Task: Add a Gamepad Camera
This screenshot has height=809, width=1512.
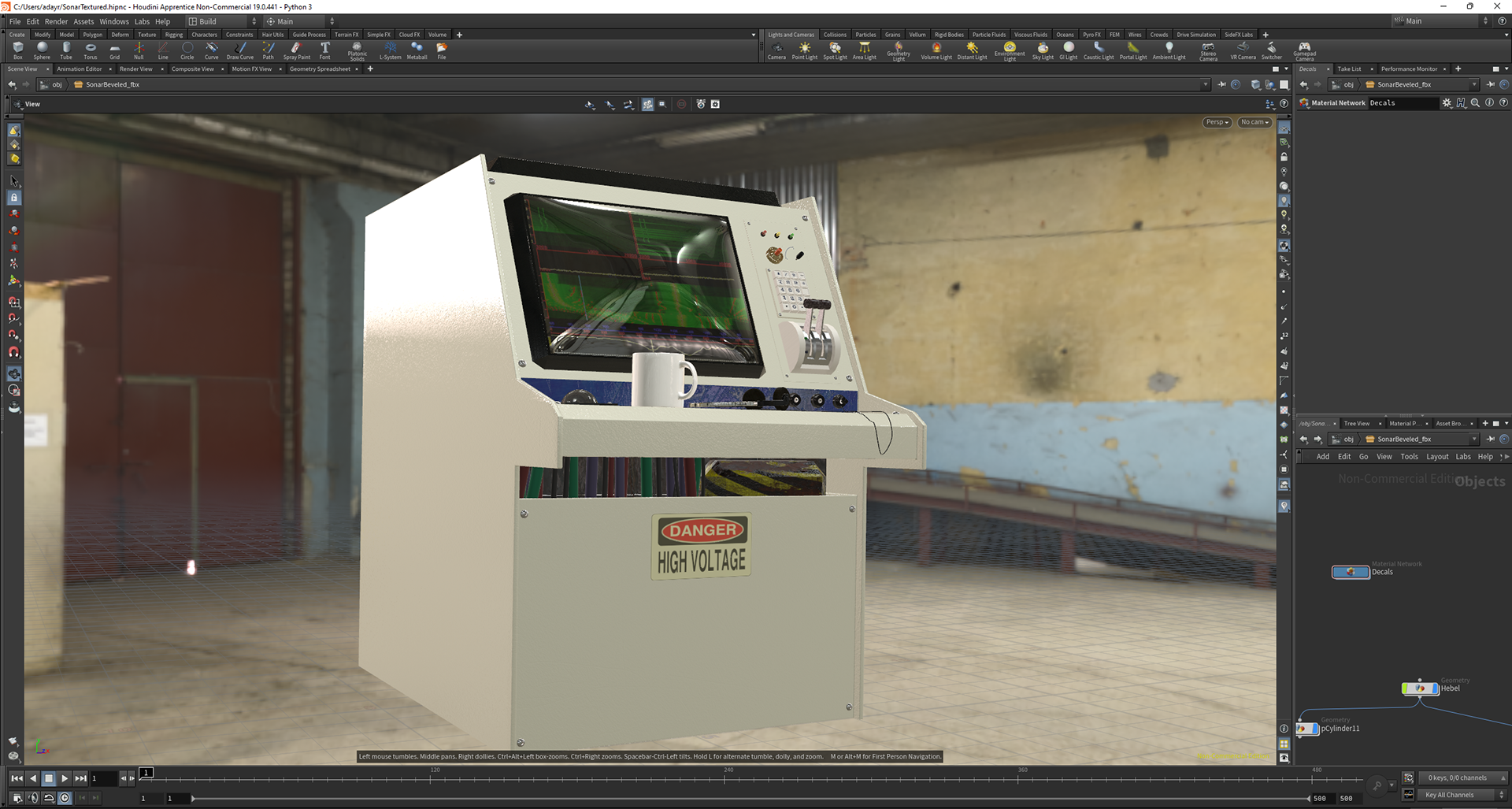Action: 1304,51
